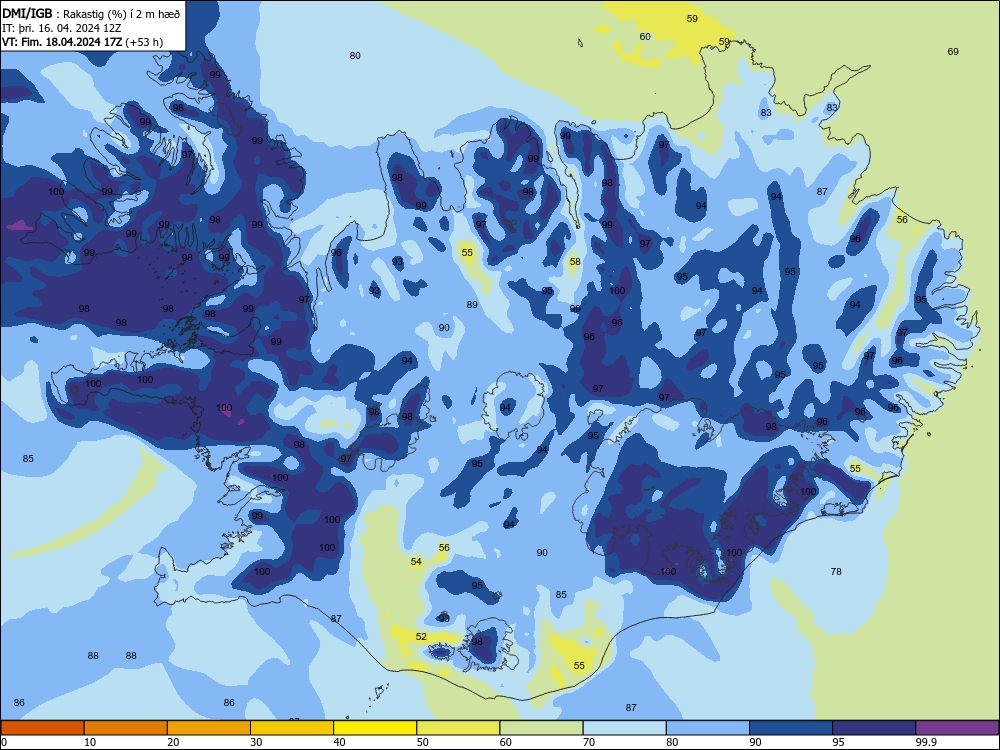Click the '69' humidity value on the map
Screen dimensions: 1000x750
pyautogui.click(x=953, y=52)
